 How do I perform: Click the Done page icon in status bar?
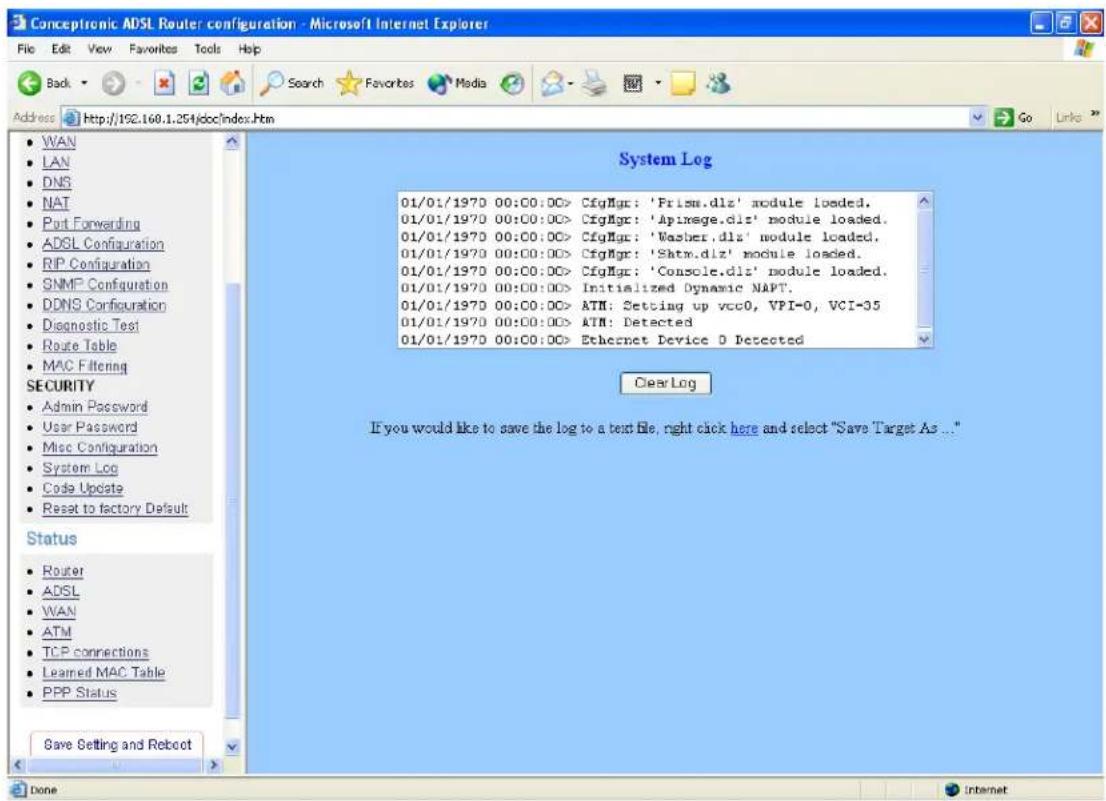pos(18,790)
